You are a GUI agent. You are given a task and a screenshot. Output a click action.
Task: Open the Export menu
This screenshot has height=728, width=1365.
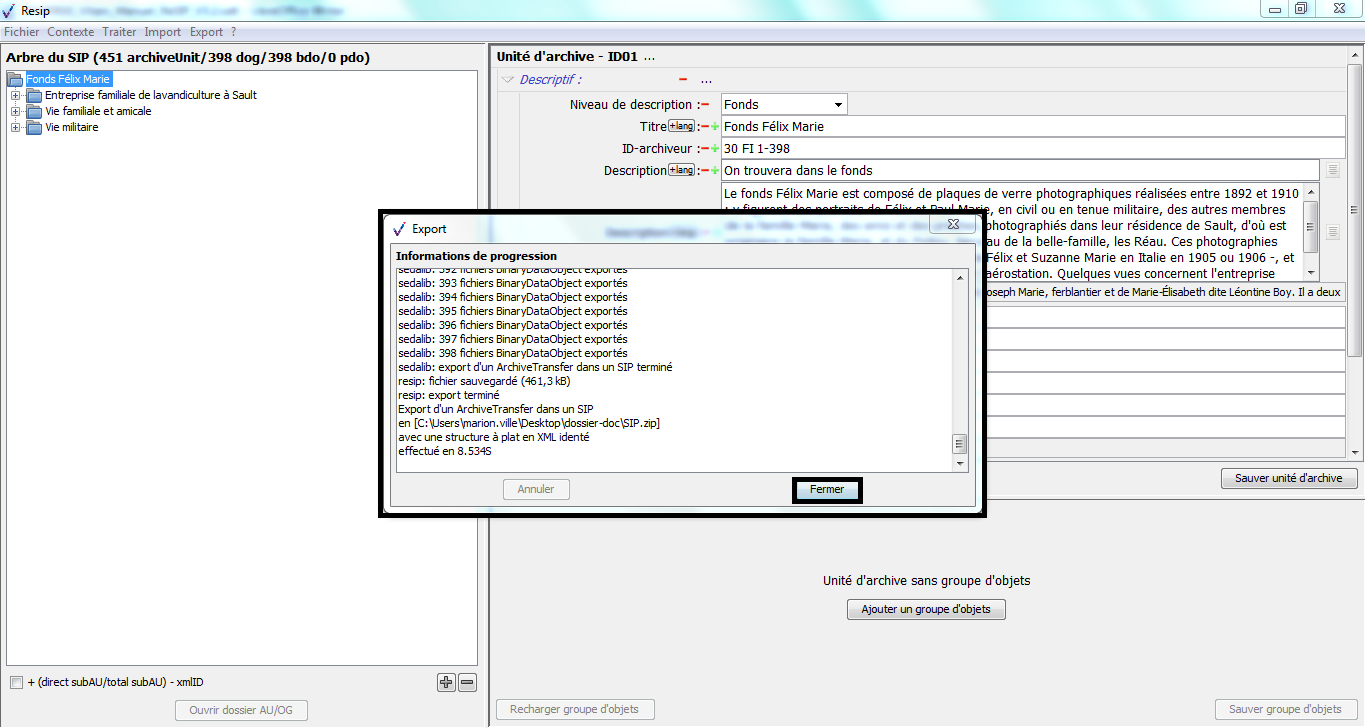point(206,32)
